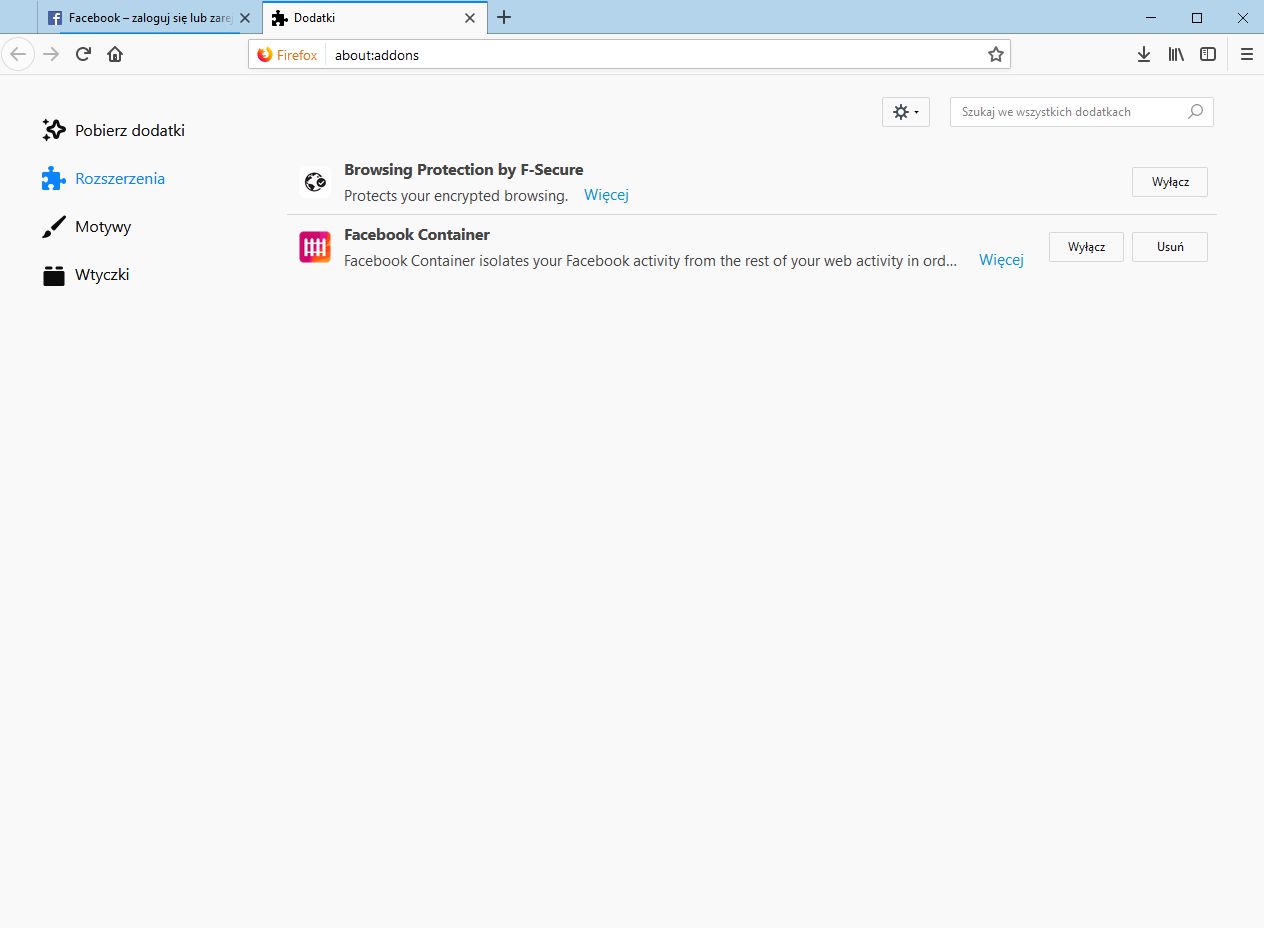Viewport: 1264px width, 928px height.
Task: Switch to the Facebook login tab
Action: pos(149,18)
